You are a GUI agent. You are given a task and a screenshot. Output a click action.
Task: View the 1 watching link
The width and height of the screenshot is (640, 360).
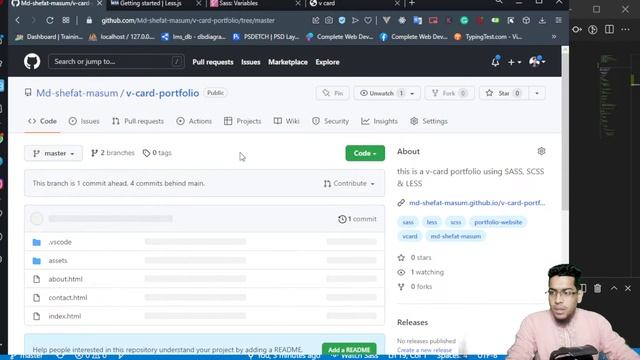tap(420, 272)
